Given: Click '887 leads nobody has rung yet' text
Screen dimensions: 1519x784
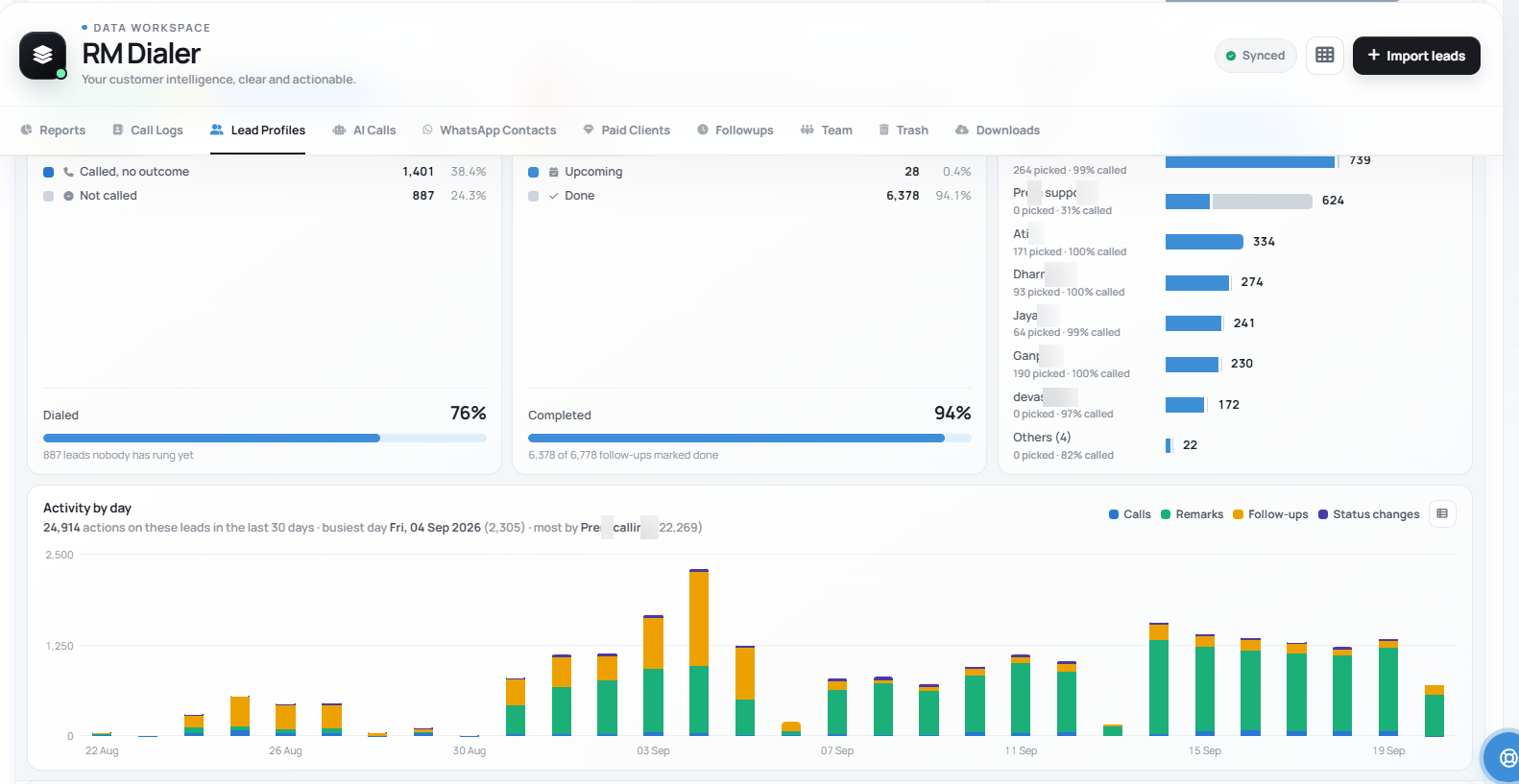Looking at the screenshot, I should pos(118,455).
